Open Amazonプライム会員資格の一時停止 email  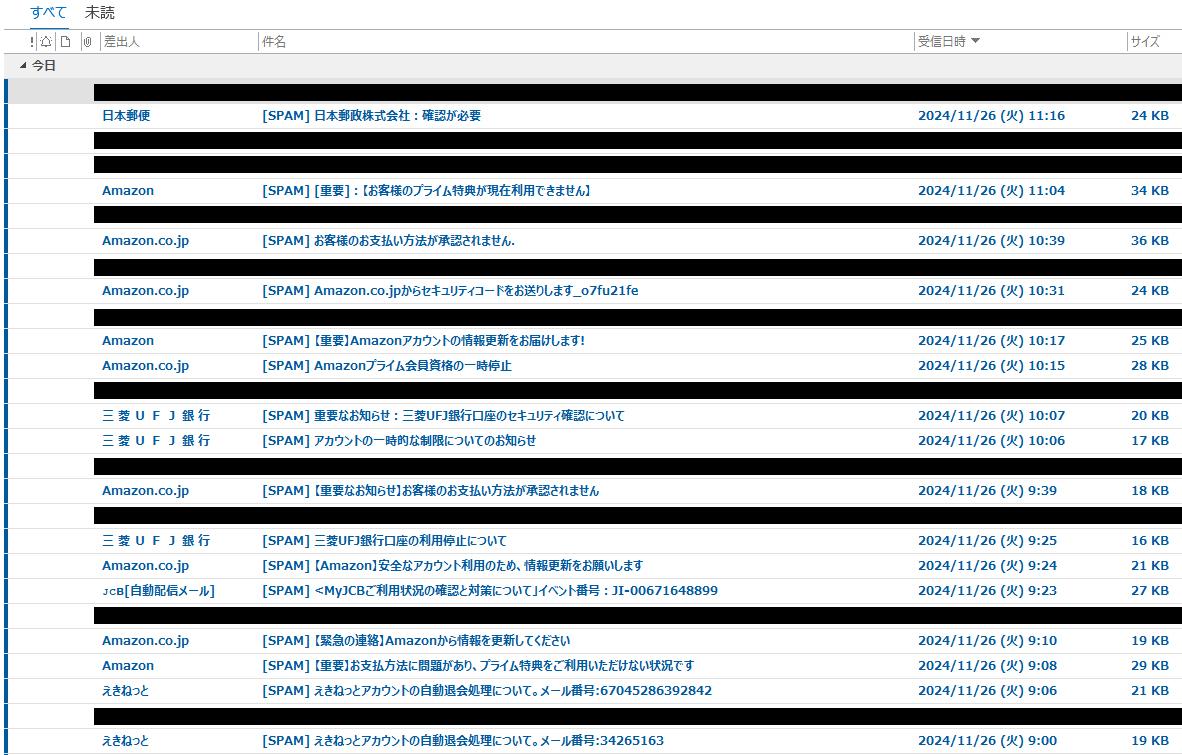click(387, 365)
